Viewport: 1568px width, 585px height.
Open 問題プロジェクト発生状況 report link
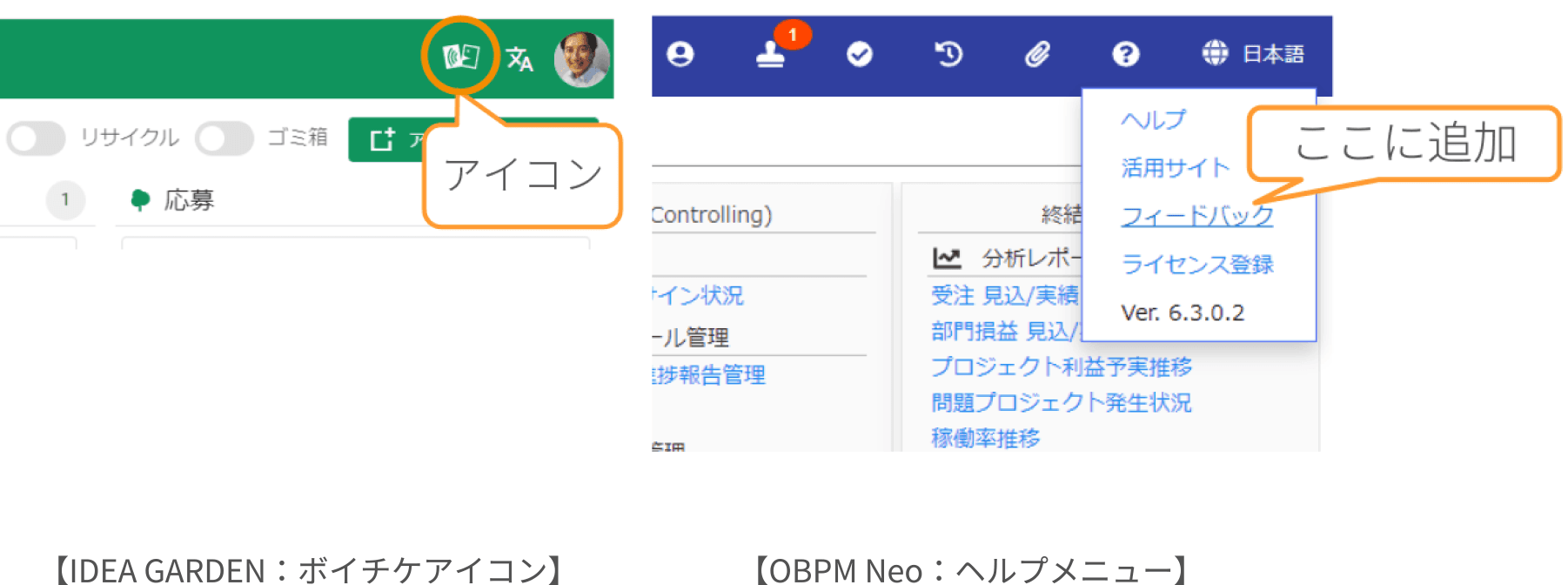pos(1061,402)
